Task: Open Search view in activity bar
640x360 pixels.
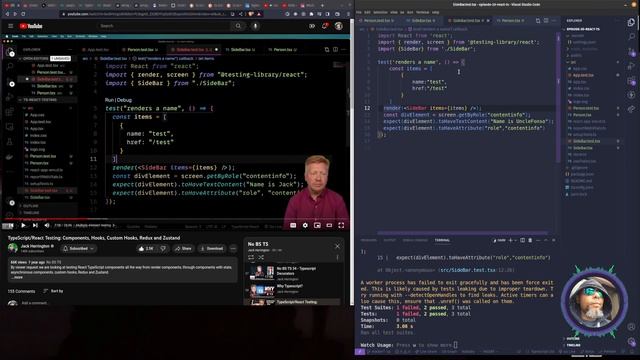Action: point(631,37)
